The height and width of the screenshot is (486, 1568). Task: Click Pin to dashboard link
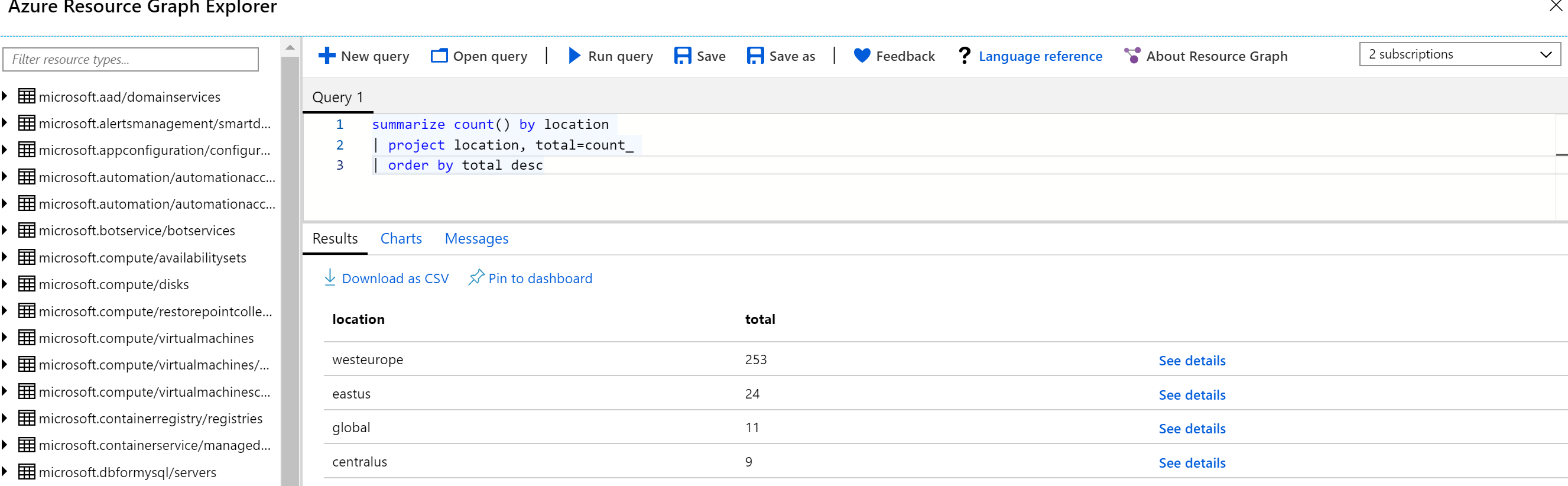pos(540,278)
